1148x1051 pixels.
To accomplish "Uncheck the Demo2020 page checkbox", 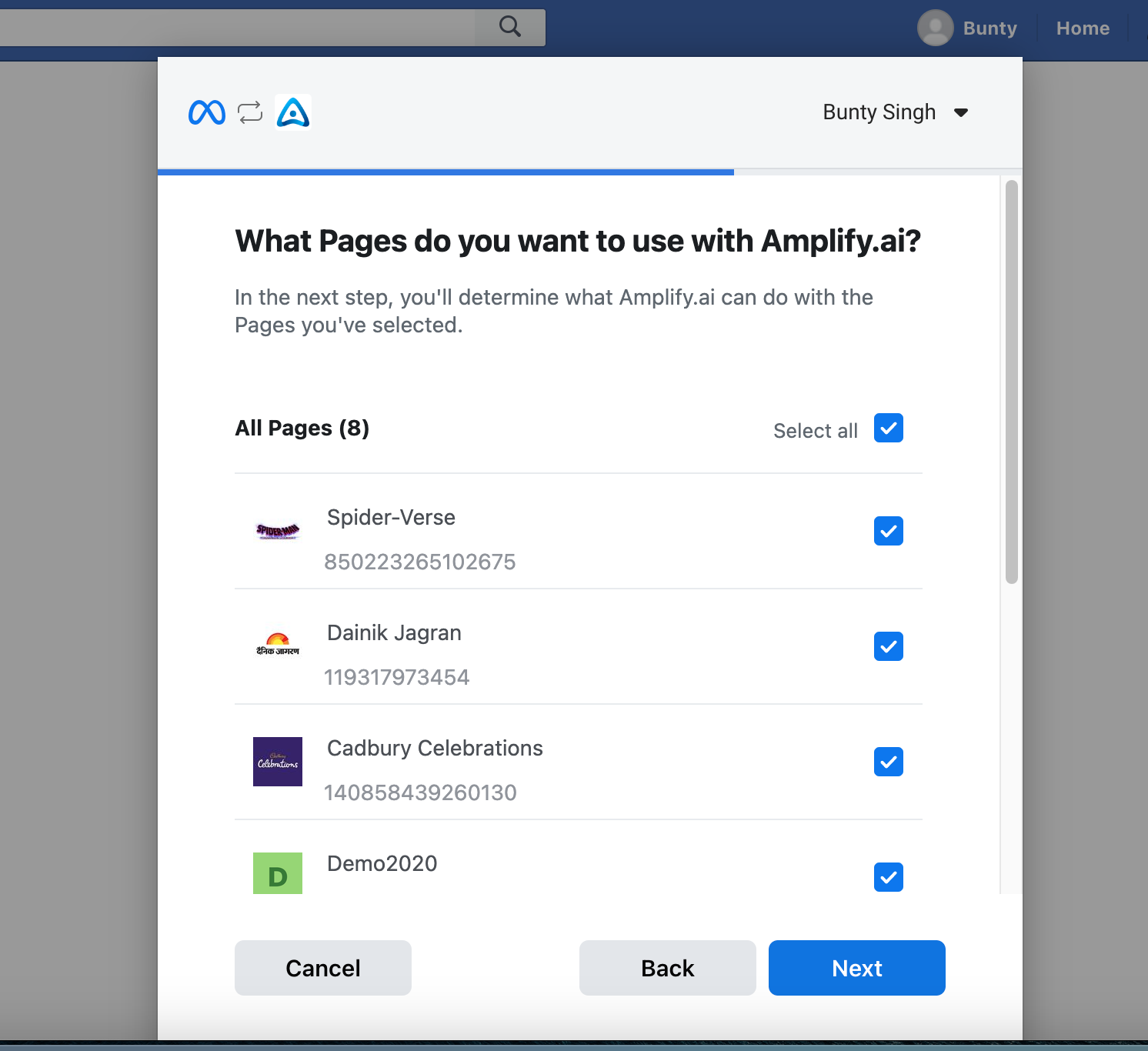I will [889, 877].
